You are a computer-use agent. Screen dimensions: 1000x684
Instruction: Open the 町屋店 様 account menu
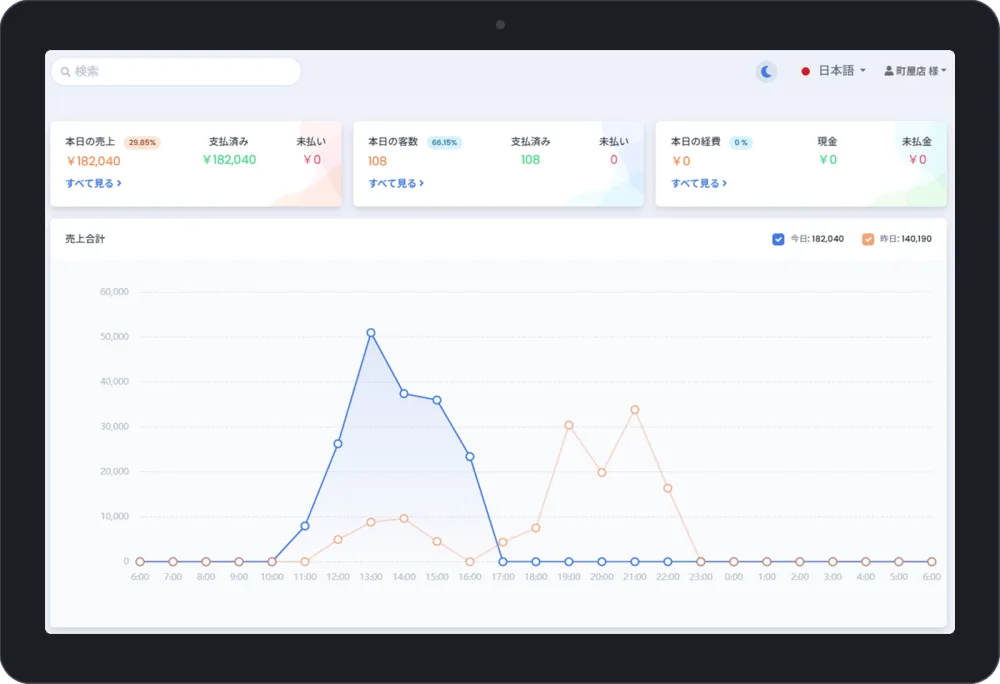[915, 71]
